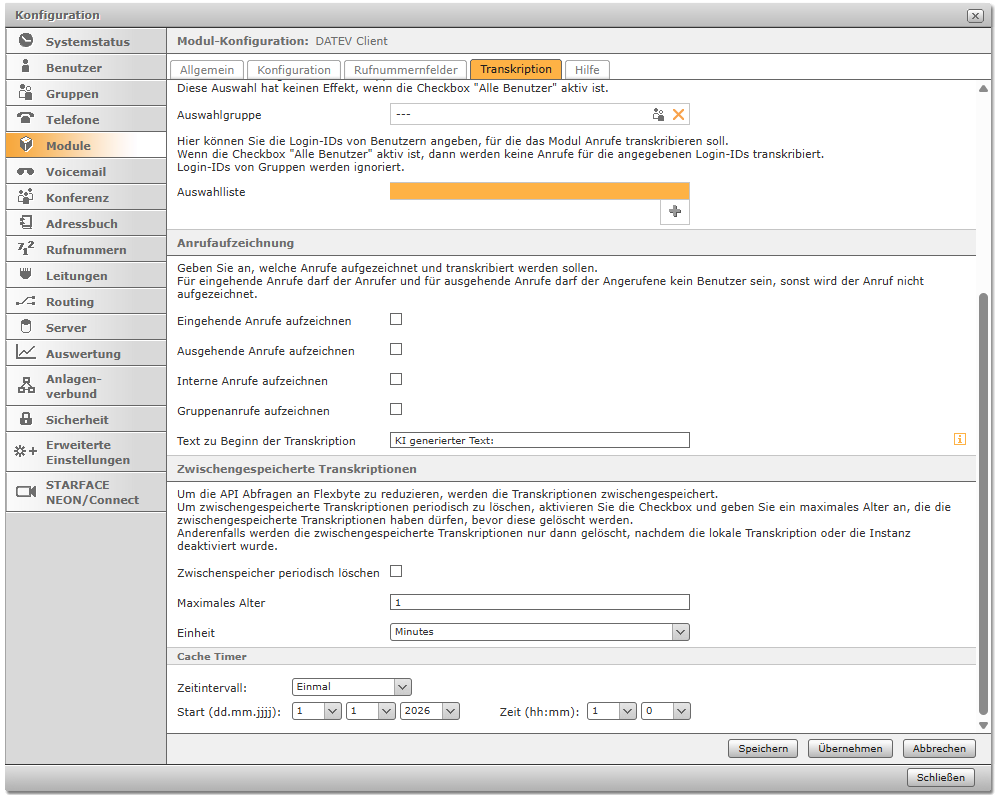1000x800 pixels.
Task: Open the Auswertung menu entry
Action: pos(86,353)
